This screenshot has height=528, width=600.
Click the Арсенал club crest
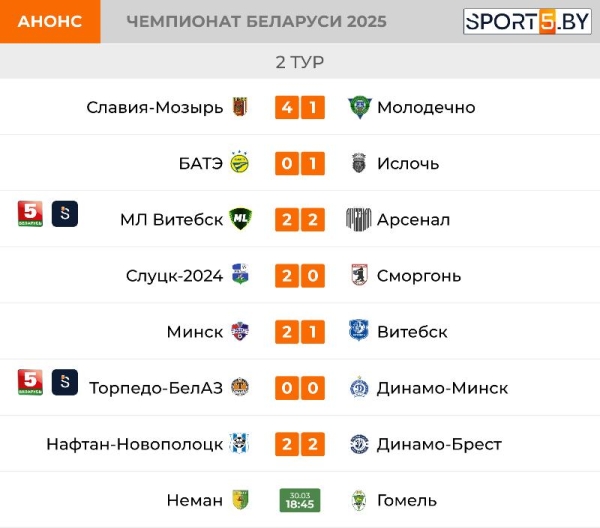click(x=359, y=219)
